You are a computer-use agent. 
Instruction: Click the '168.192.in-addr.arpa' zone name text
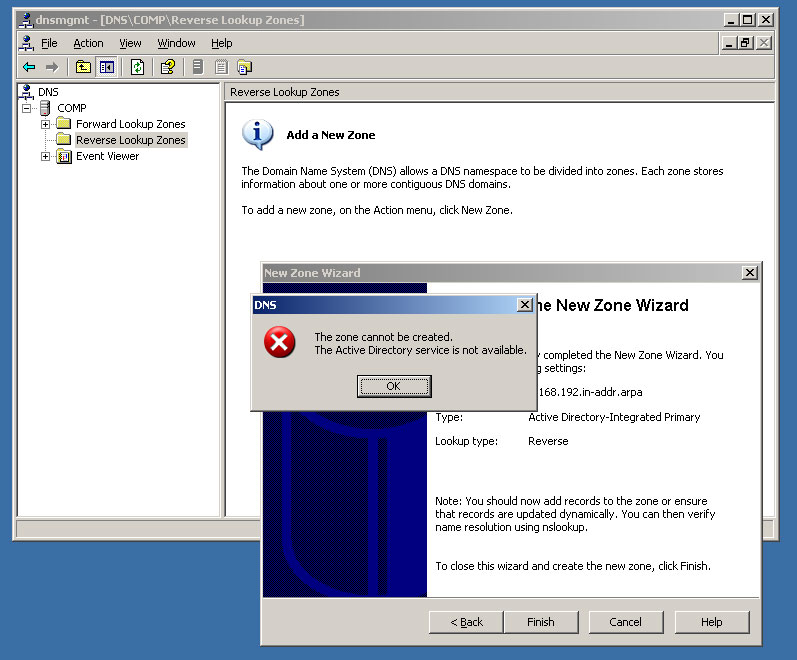tap(590, 392)
